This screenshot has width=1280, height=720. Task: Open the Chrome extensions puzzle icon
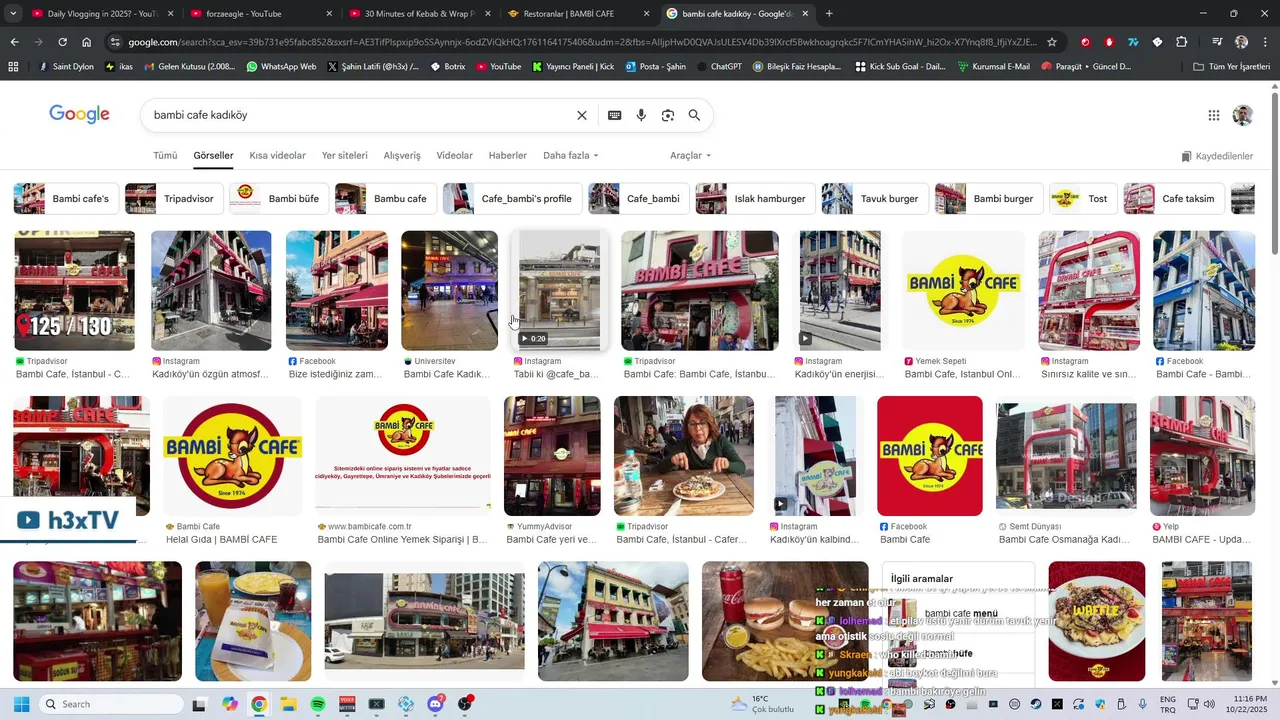1182,42
